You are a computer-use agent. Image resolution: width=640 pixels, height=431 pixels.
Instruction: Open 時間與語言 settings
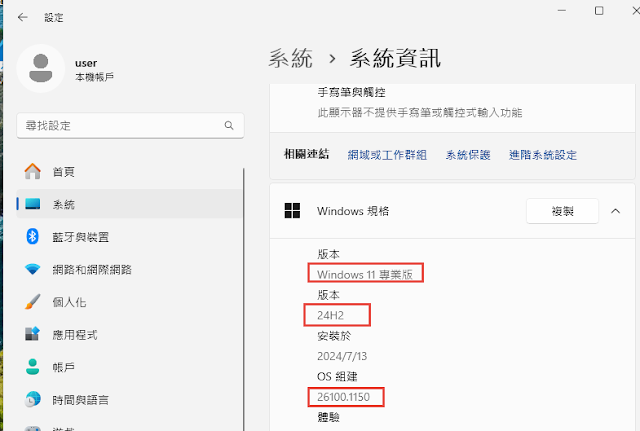point(130,400)
